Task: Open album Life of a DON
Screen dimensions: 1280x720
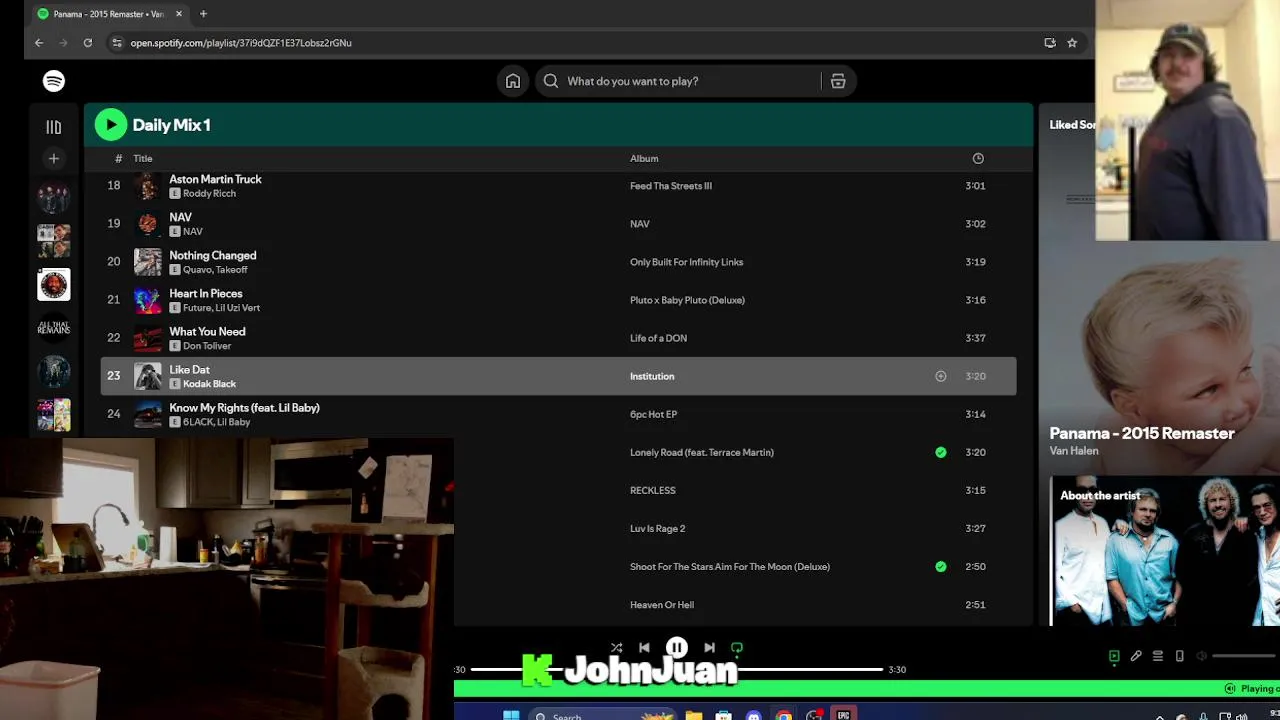Action: tap(658, 338)
